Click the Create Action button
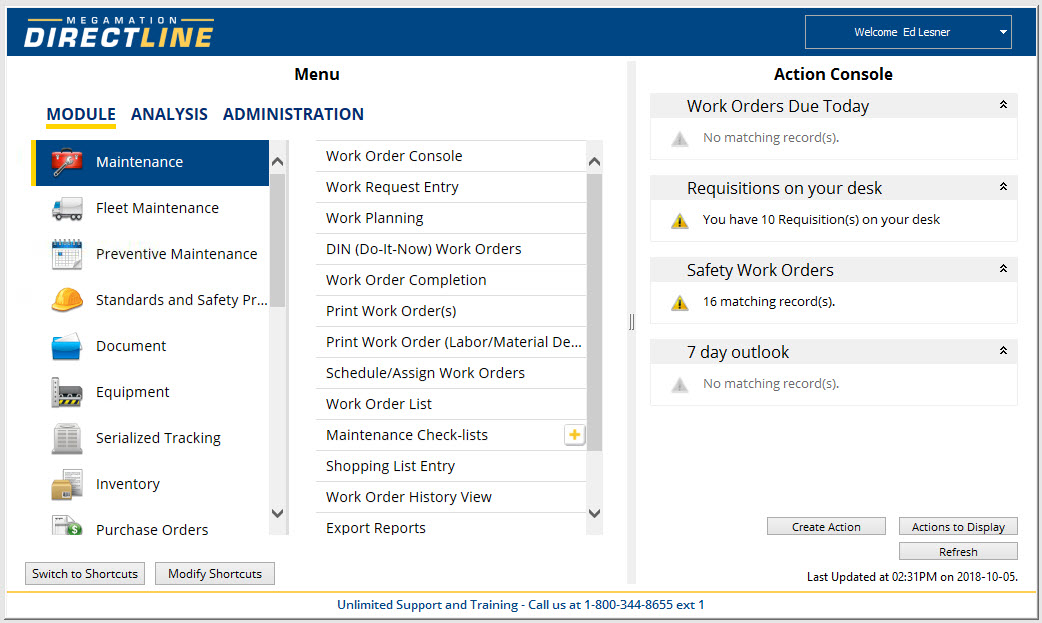Screen dimensions: 1042x623 826,525
